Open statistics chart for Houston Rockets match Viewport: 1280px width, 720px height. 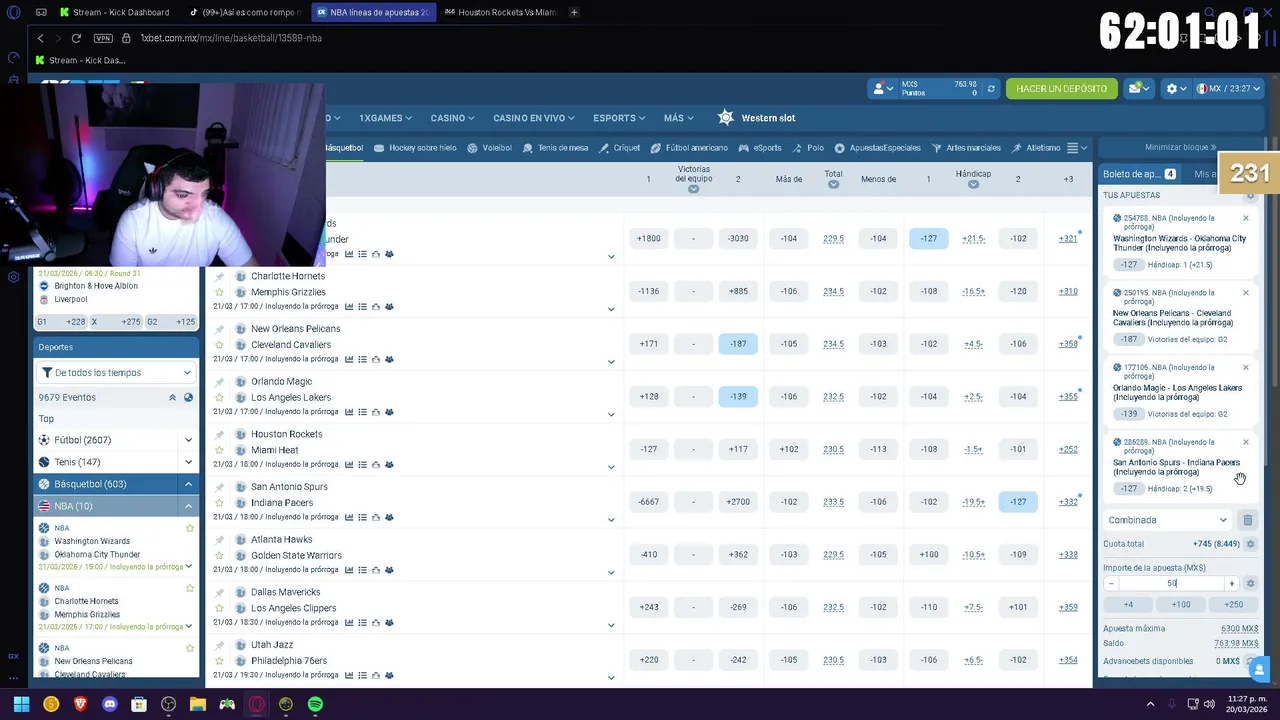pyautogui.click(x=349, y=464)
